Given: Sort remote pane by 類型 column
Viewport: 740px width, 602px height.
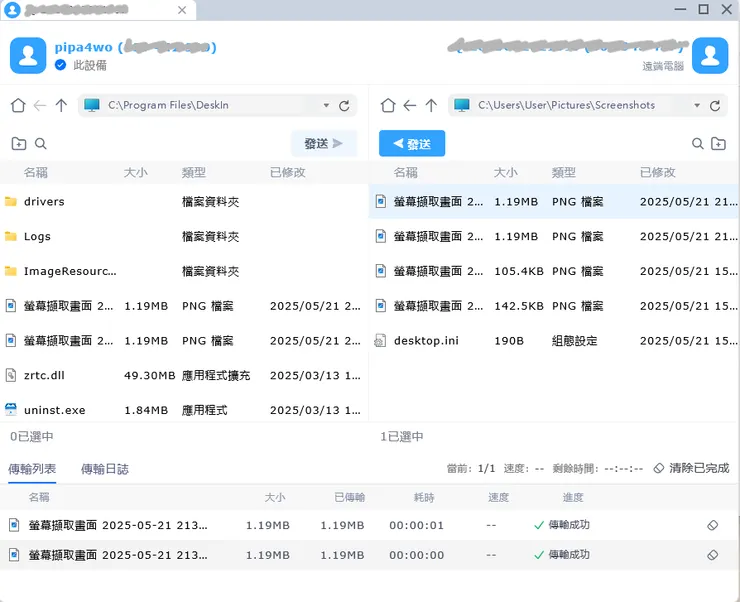Looking at the screenshot, I should (x=564, y=173).
